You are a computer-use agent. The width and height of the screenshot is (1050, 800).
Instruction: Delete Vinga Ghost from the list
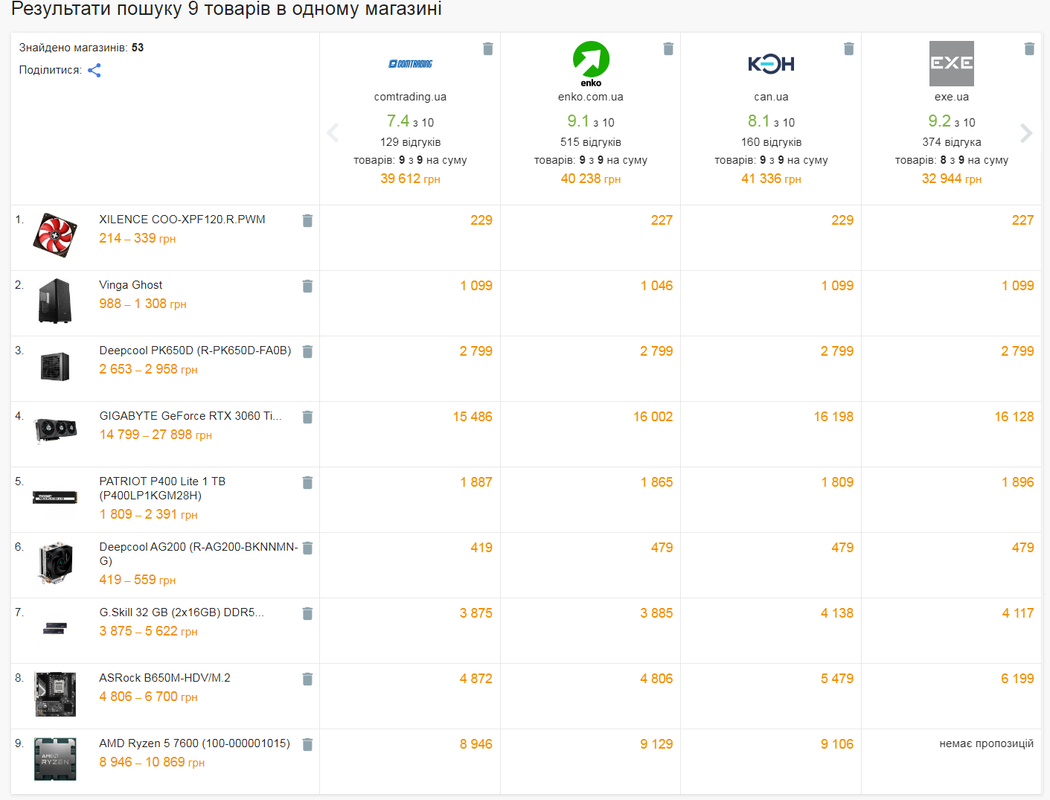point(307,287)
